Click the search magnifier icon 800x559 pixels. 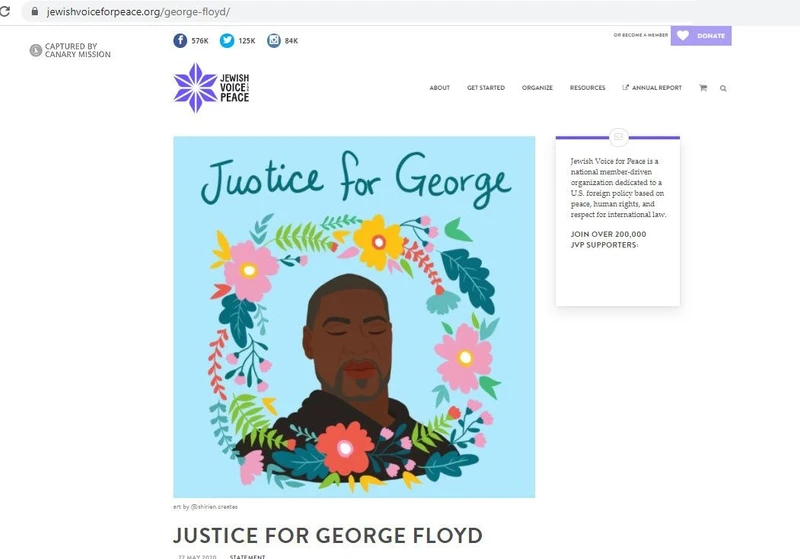pos(723,88)
